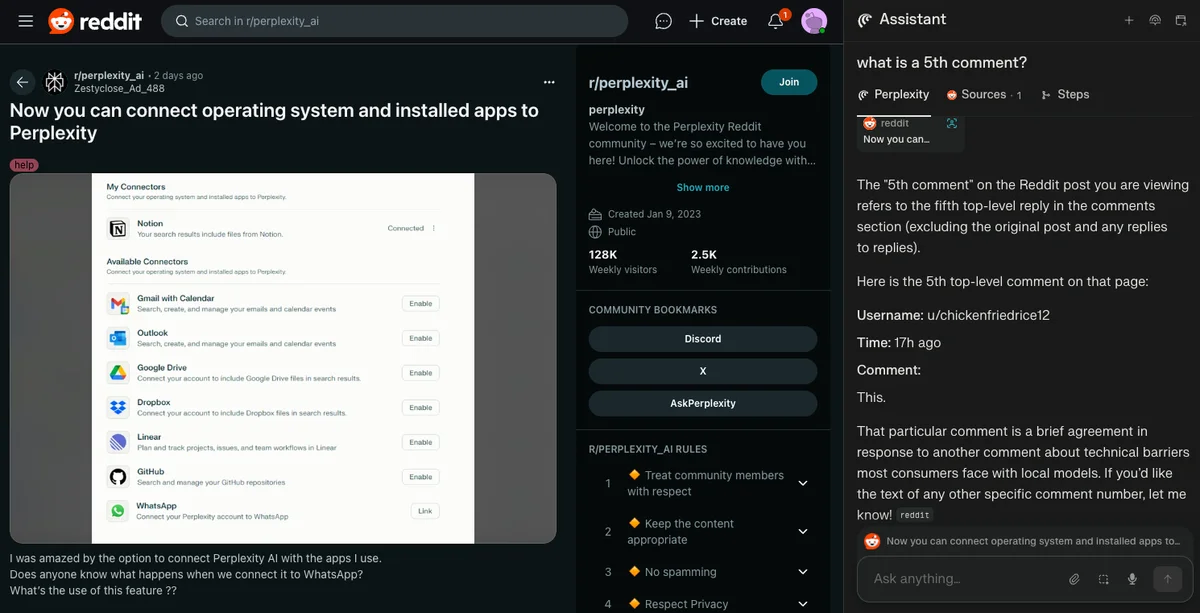
Task: Click the Gmail icon in the post image
Action: click(118, 303)
